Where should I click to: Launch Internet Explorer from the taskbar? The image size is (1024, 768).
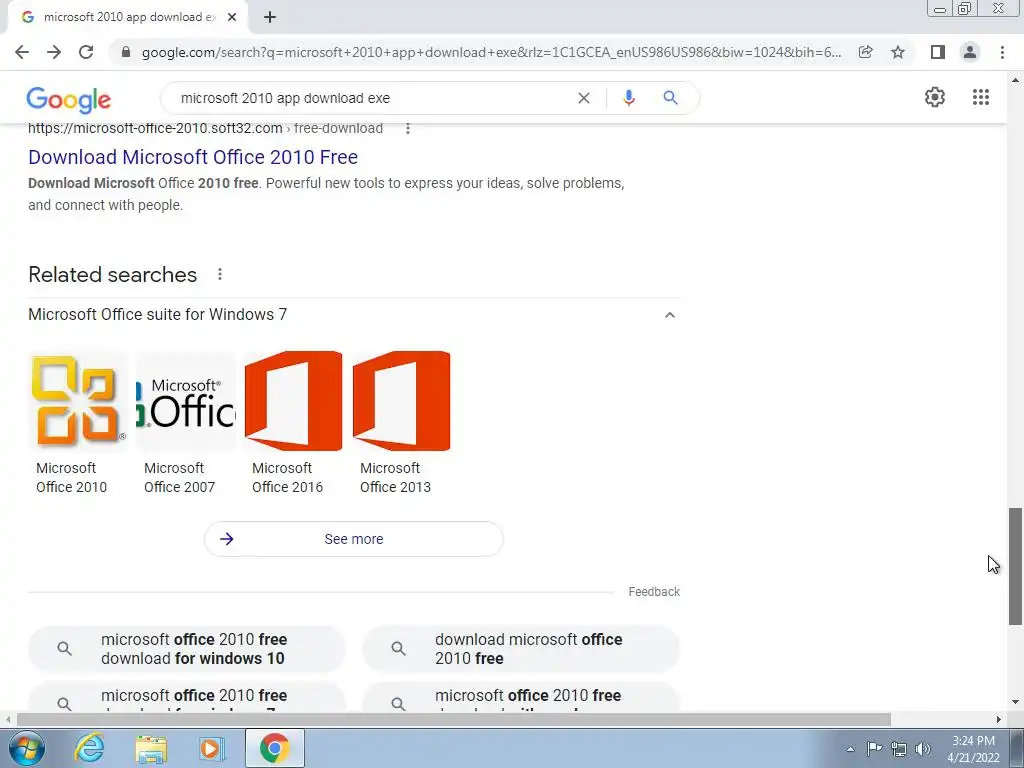(89, 748)
